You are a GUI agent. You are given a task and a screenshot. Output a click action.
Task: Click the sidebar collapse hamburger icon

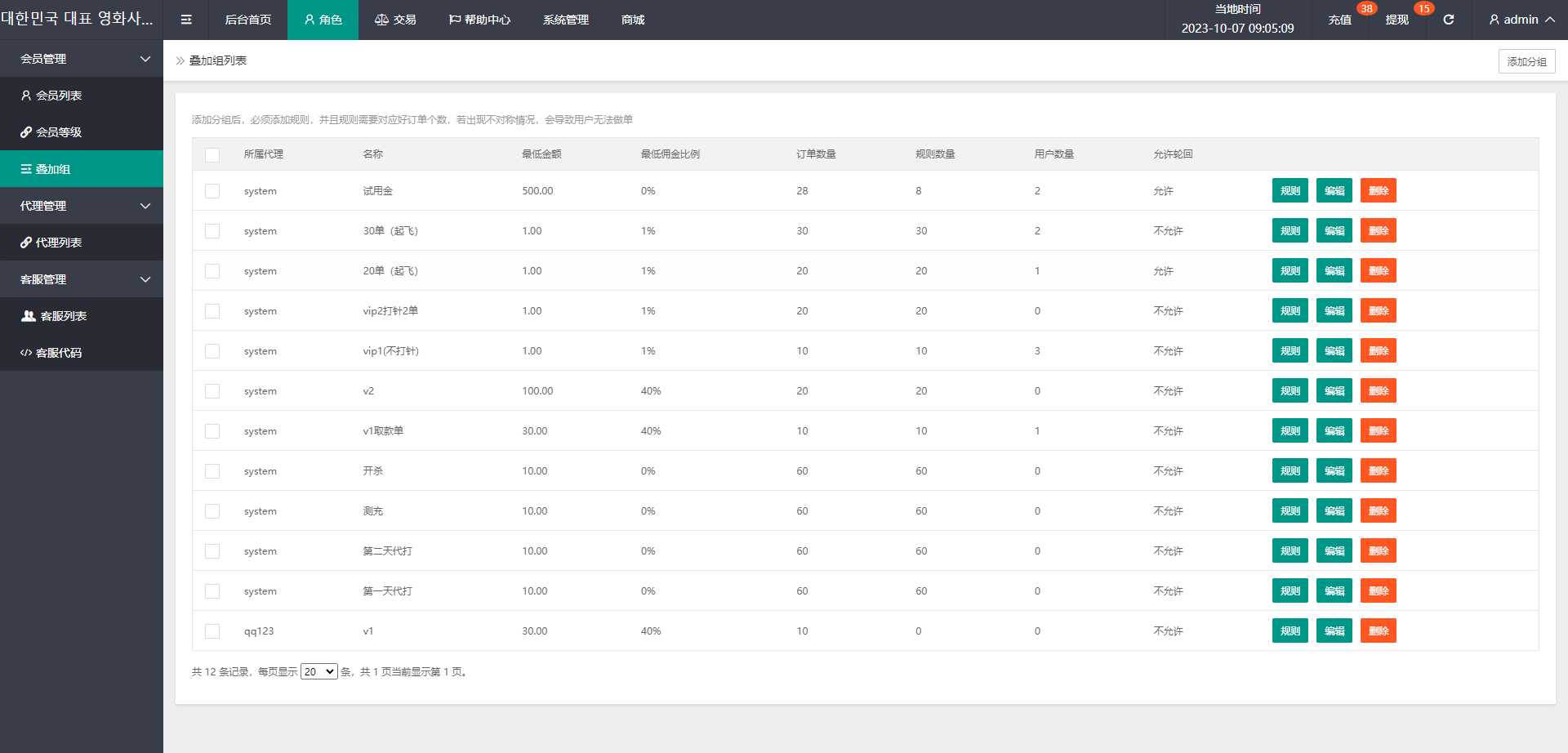pos(186,20)
